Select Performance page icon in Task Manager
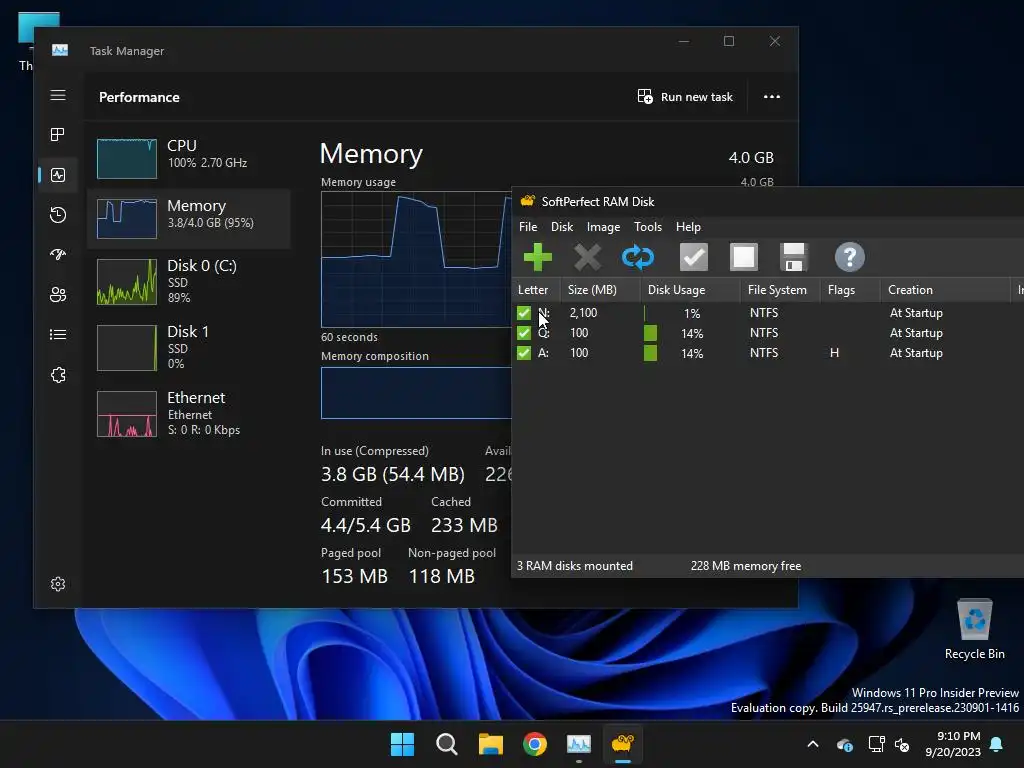1024x768 pixels. pos(58,175)
